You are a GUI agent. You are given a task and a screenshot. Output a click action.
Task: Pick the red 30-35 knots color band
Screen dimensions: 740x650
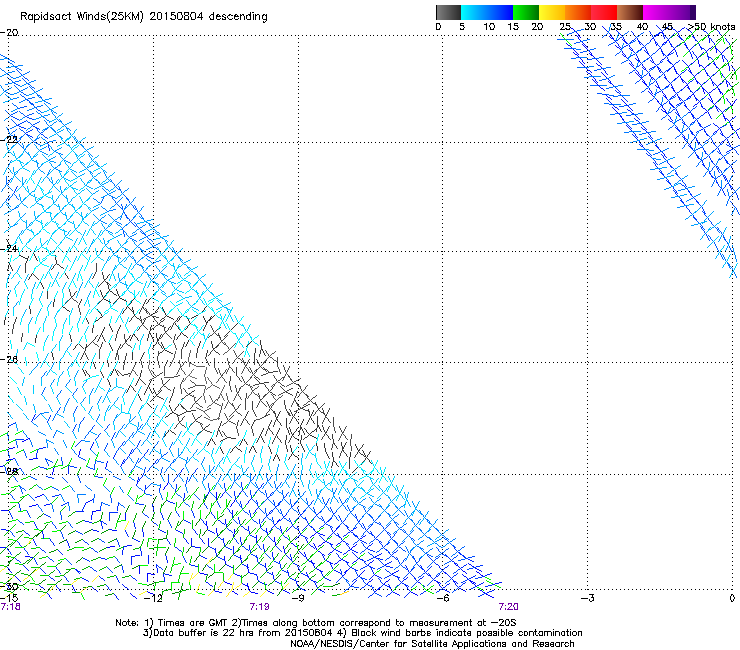coord(604,12)
